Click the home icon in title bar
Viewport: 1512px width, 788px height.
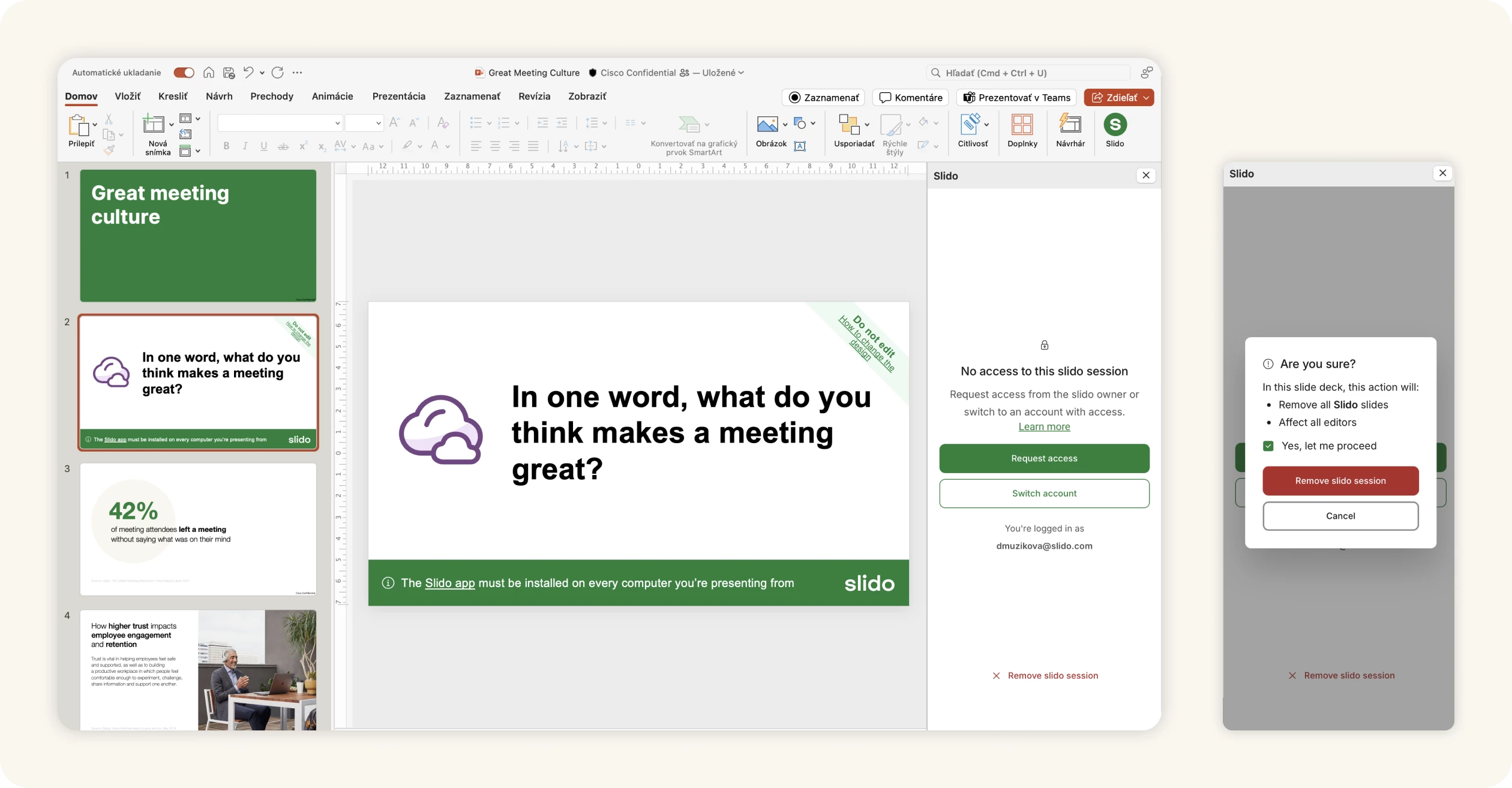209,73
